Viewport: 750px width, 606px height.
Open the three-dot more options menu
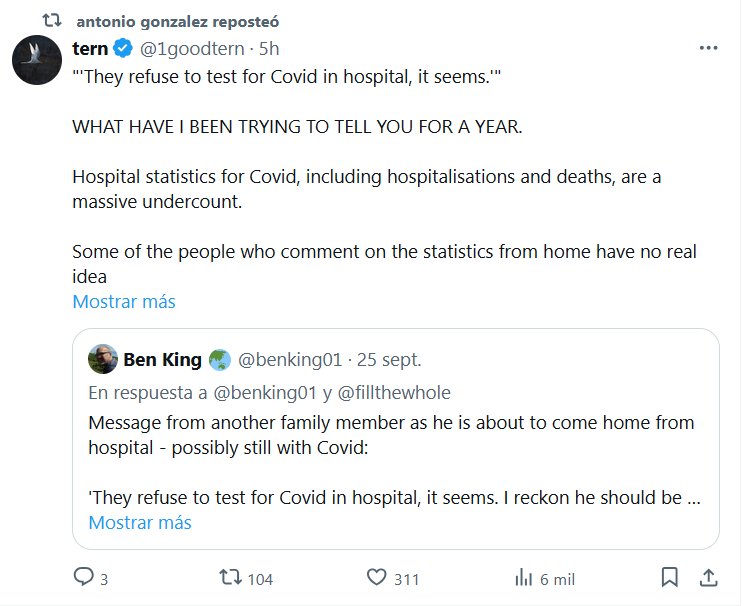708,47
